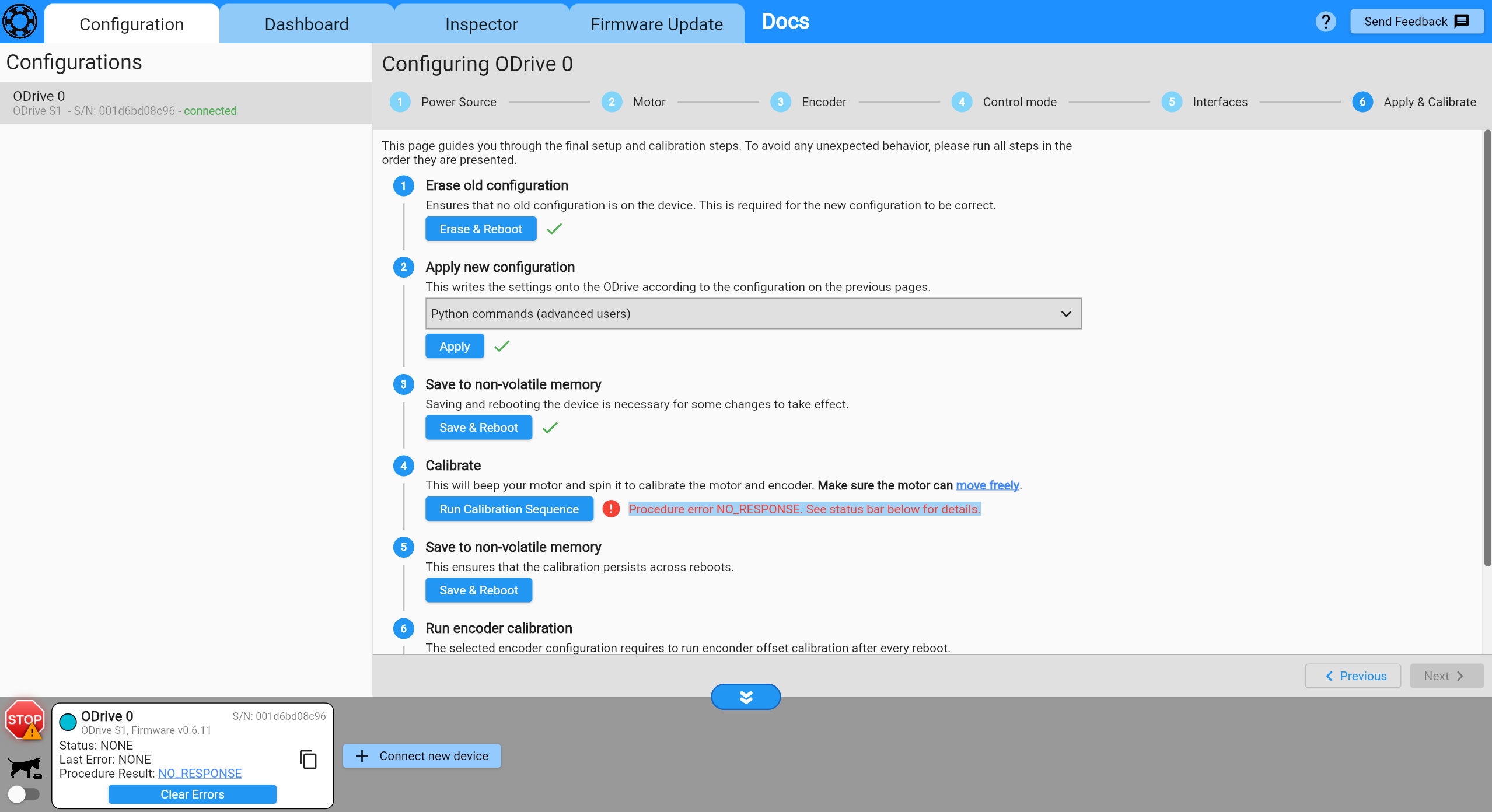The height and width of the screenshot is (812, 1492).
Task: Click the Apply button
Action: coord(455,346)
